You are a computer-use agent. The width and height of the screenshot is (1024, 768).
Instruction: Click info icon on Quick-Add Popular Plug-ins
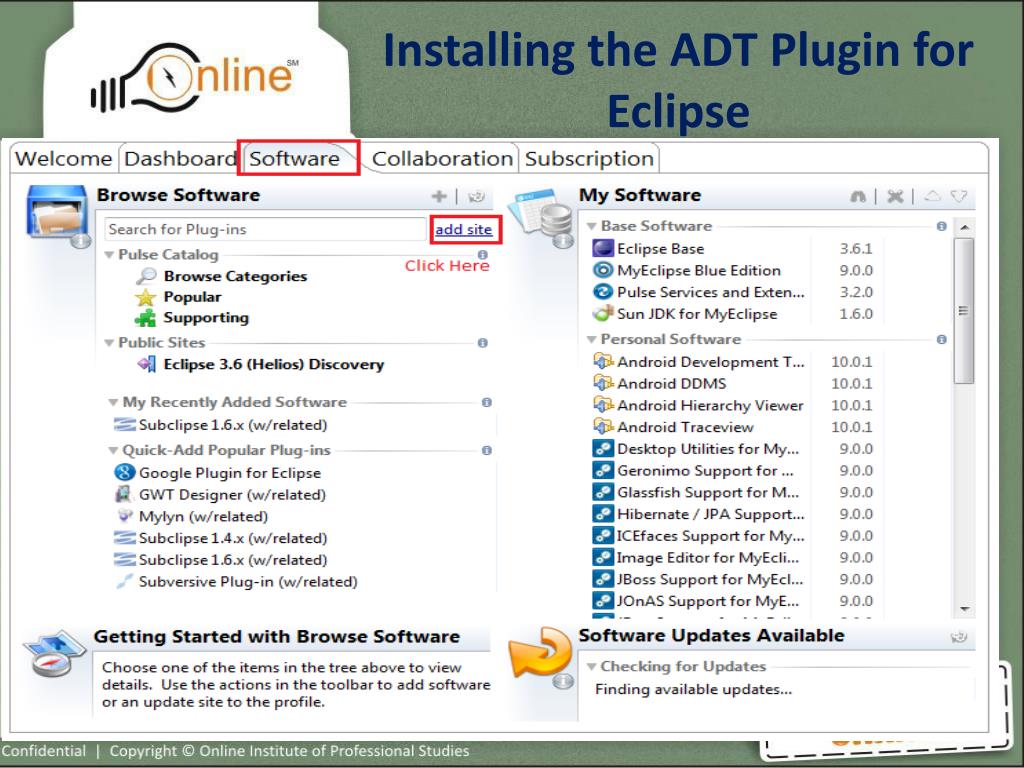(x=487, y=451)
